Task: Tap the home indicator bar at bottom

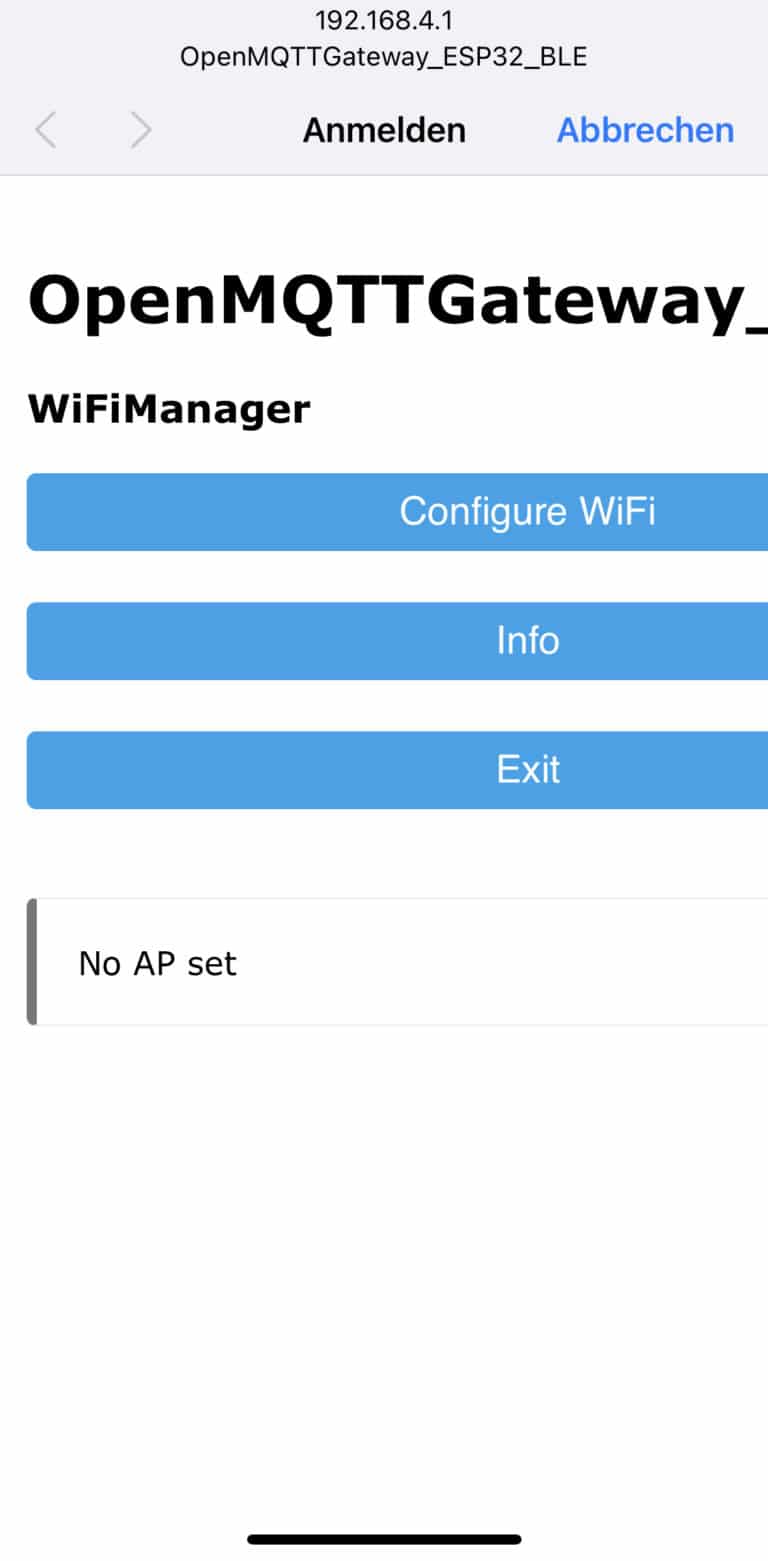Action: tap(384, 1540)
